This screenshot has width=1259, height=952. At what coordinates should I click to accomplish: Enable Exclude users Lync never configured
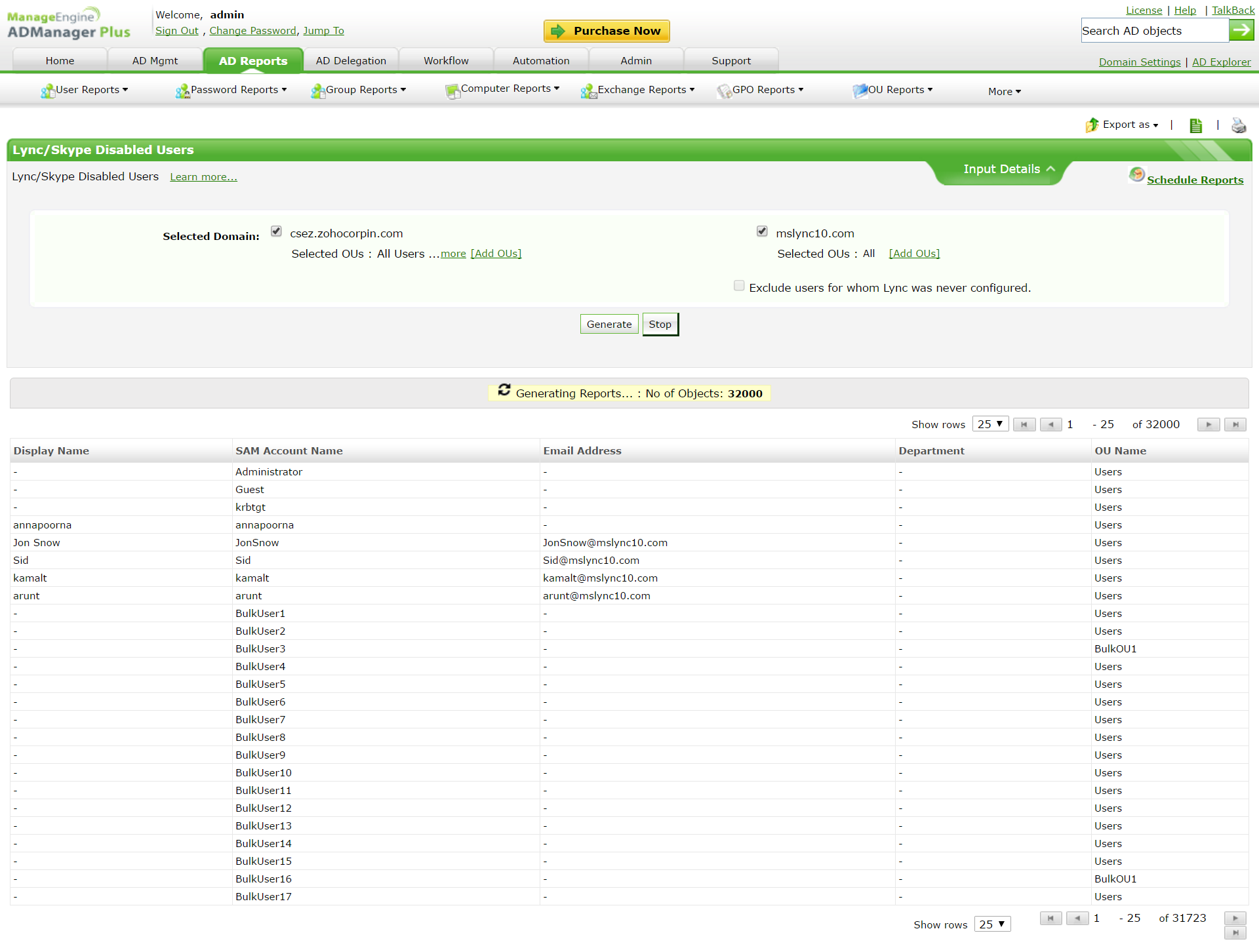pos(739,286)
